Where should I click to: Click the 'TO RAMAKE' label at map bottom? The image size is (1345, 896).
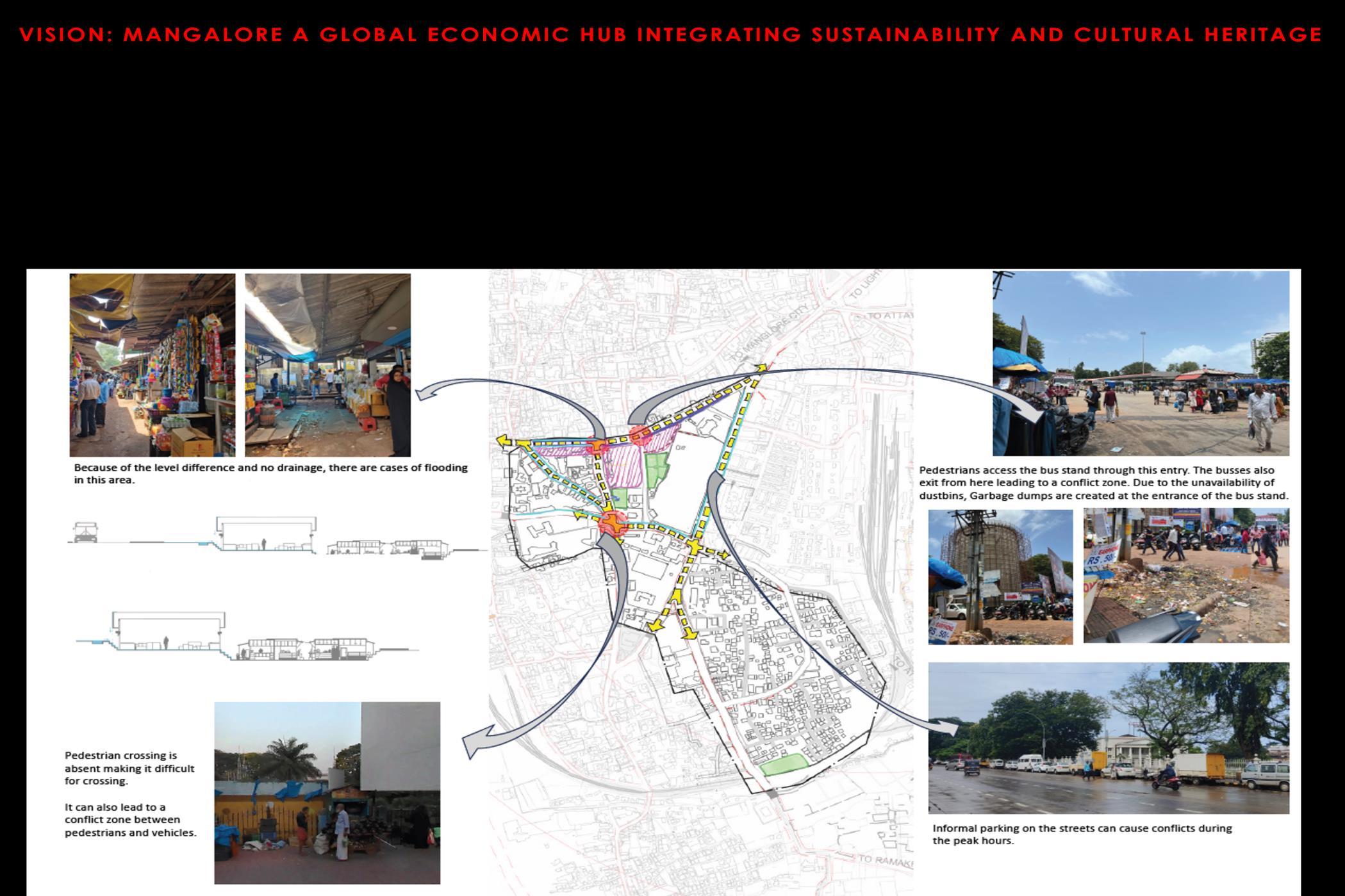tap(885, 861)
